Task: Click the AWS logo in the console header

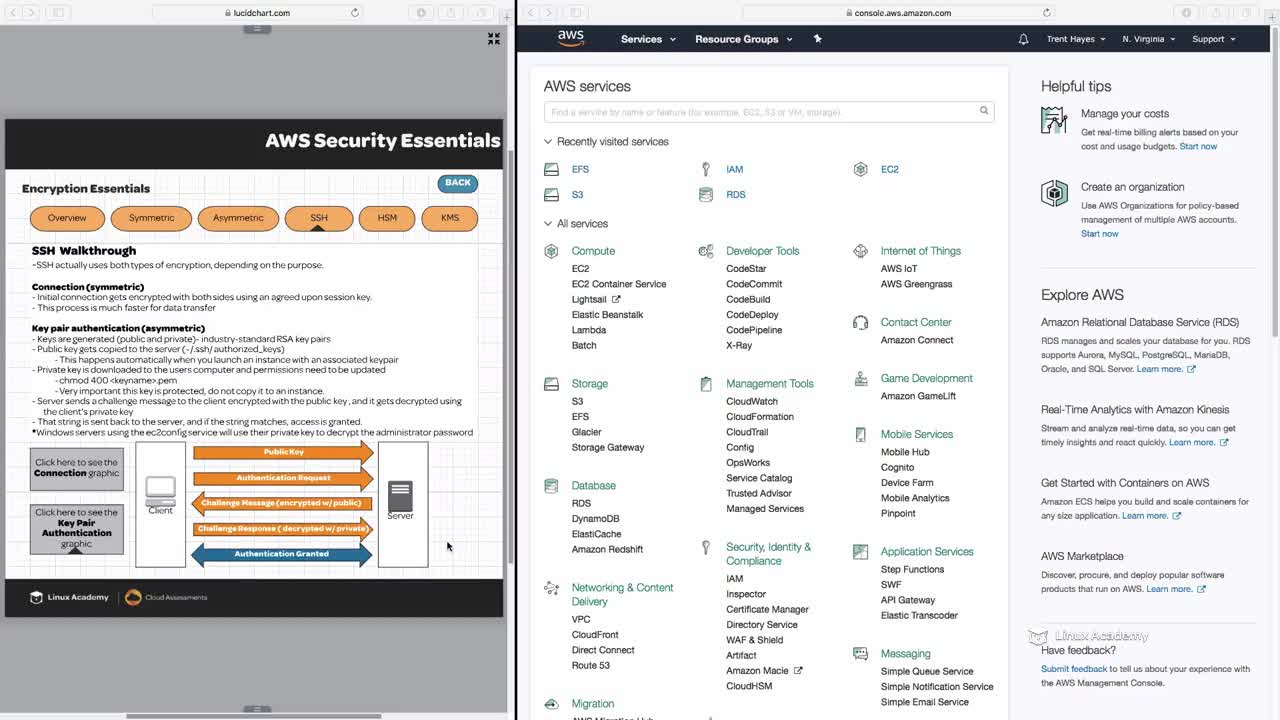Action: pos(571,38)
